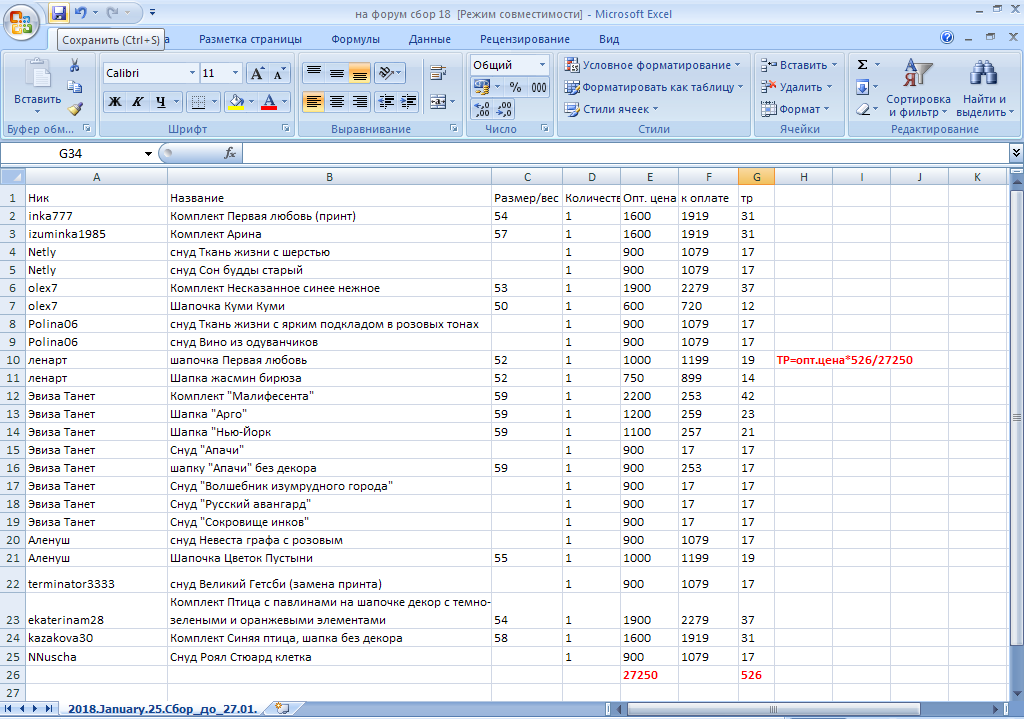Click the percent style icon

(516, 87)
